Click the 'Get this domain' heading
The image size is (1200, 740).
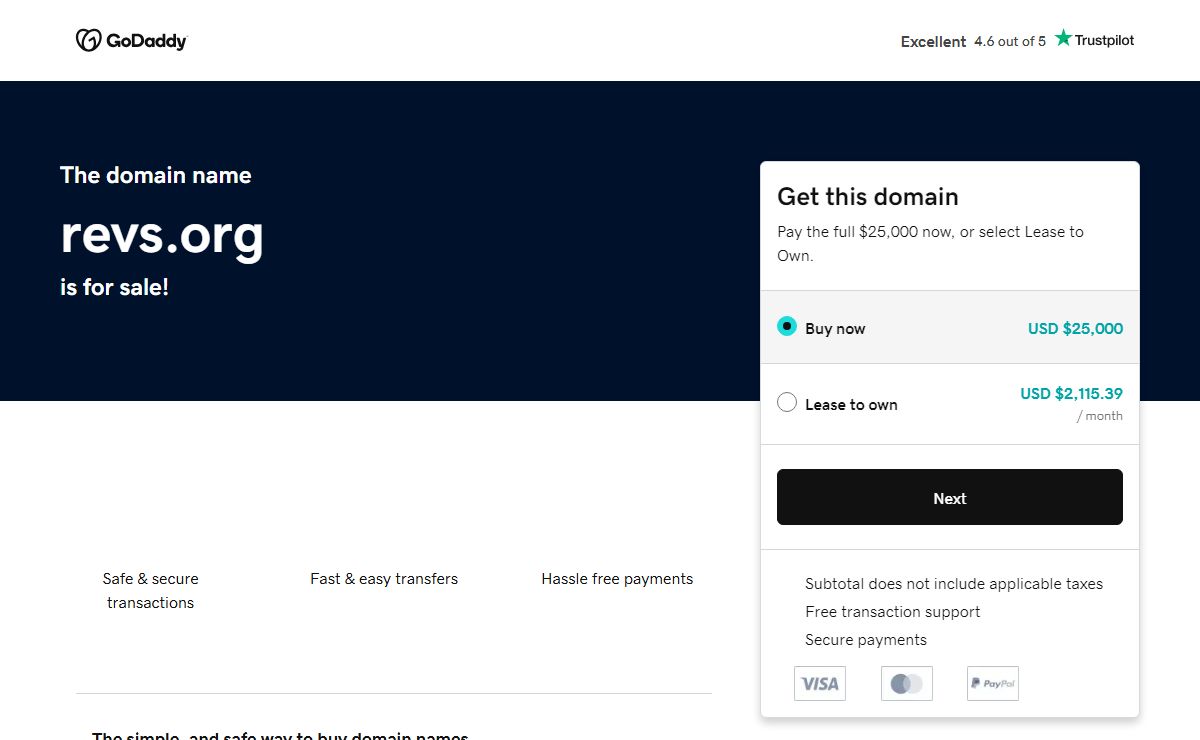coord(868,197)
